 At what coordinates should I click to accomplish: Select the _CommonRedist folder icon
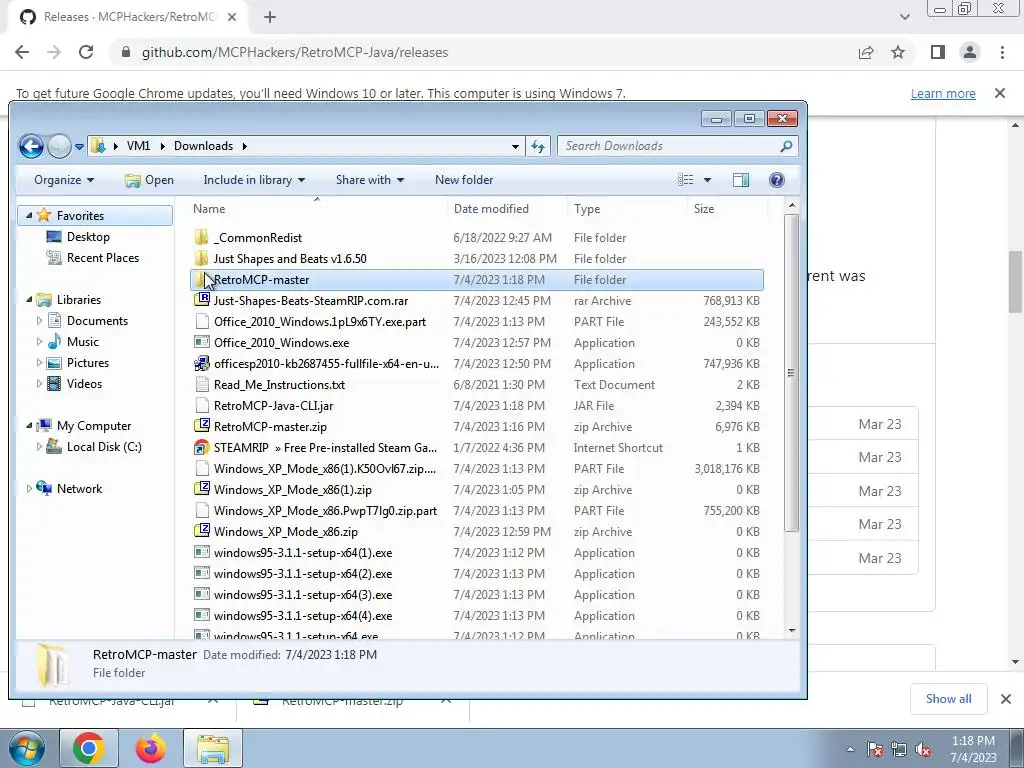click(x=202, y=237)
